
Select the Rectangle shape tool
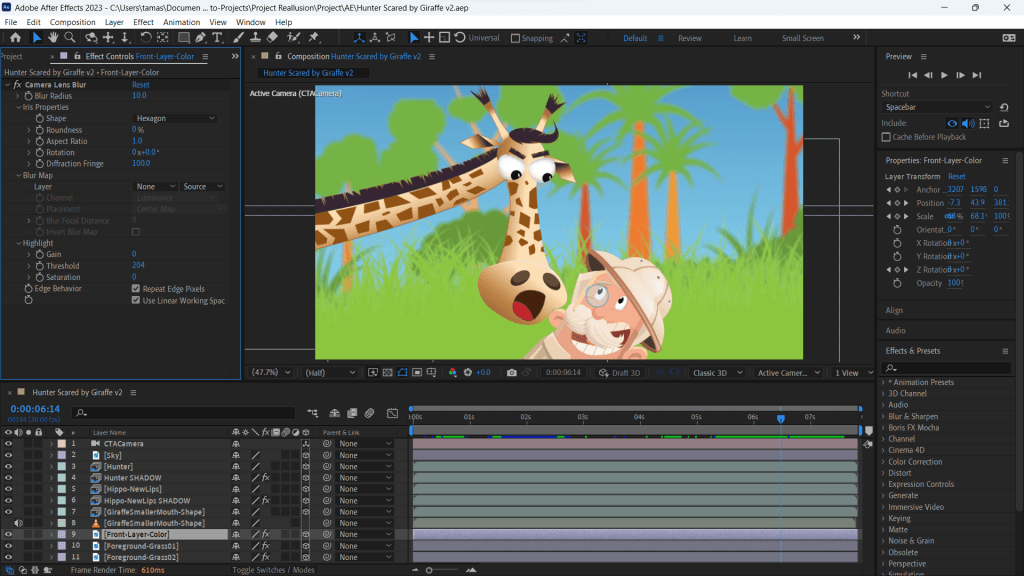coord(184,38)
